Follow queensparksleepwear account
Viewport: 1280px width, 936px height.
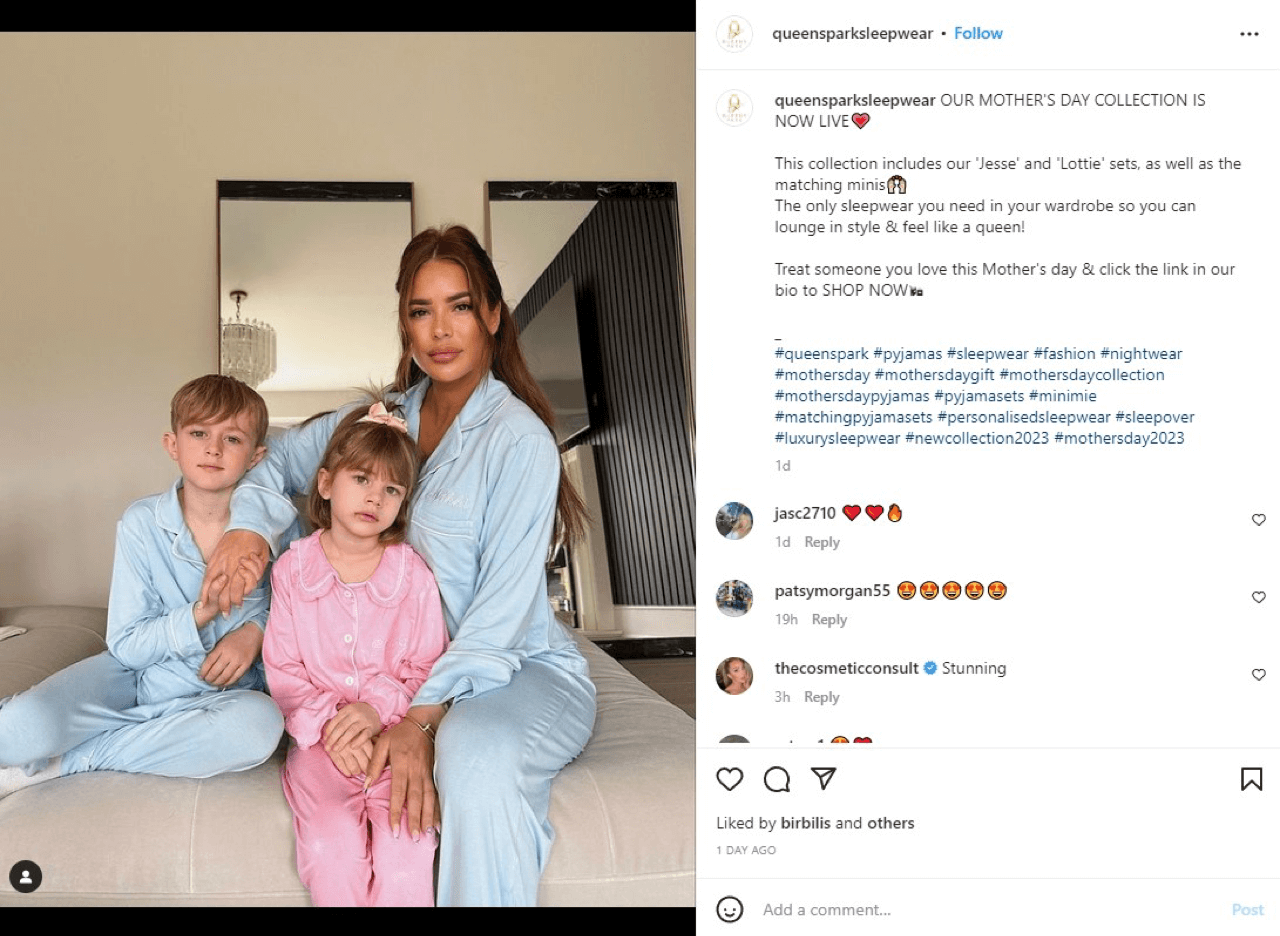[978, 33]
